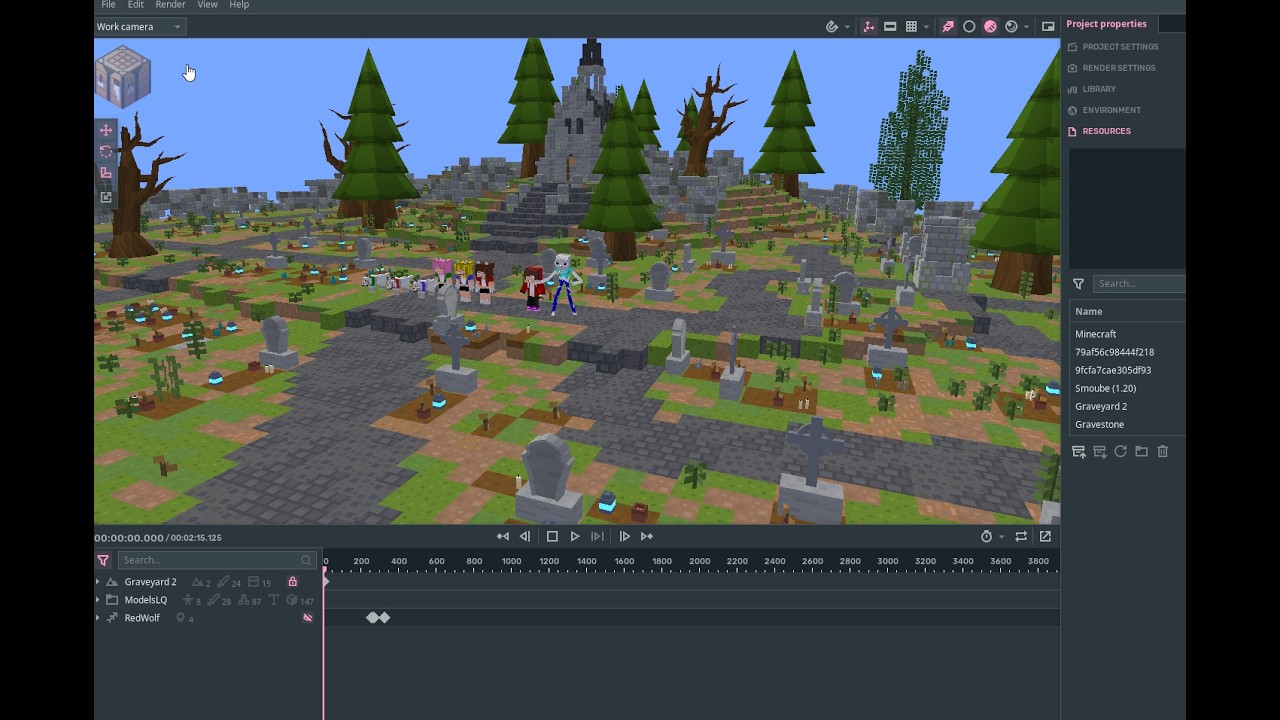Open the secondary view window icon

point(1048,27)
